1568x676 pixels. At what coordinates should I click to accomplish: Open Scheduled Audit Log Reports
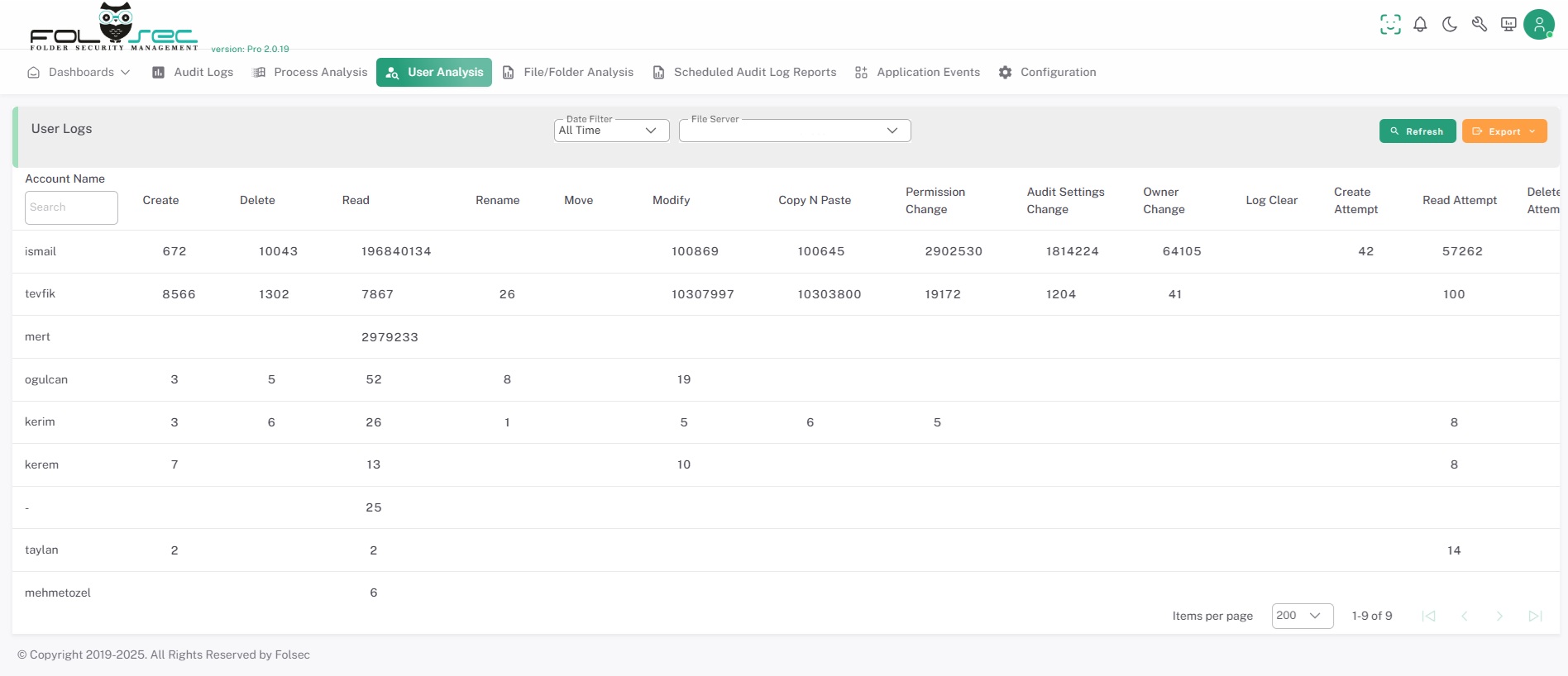click(x=744, y=73)
